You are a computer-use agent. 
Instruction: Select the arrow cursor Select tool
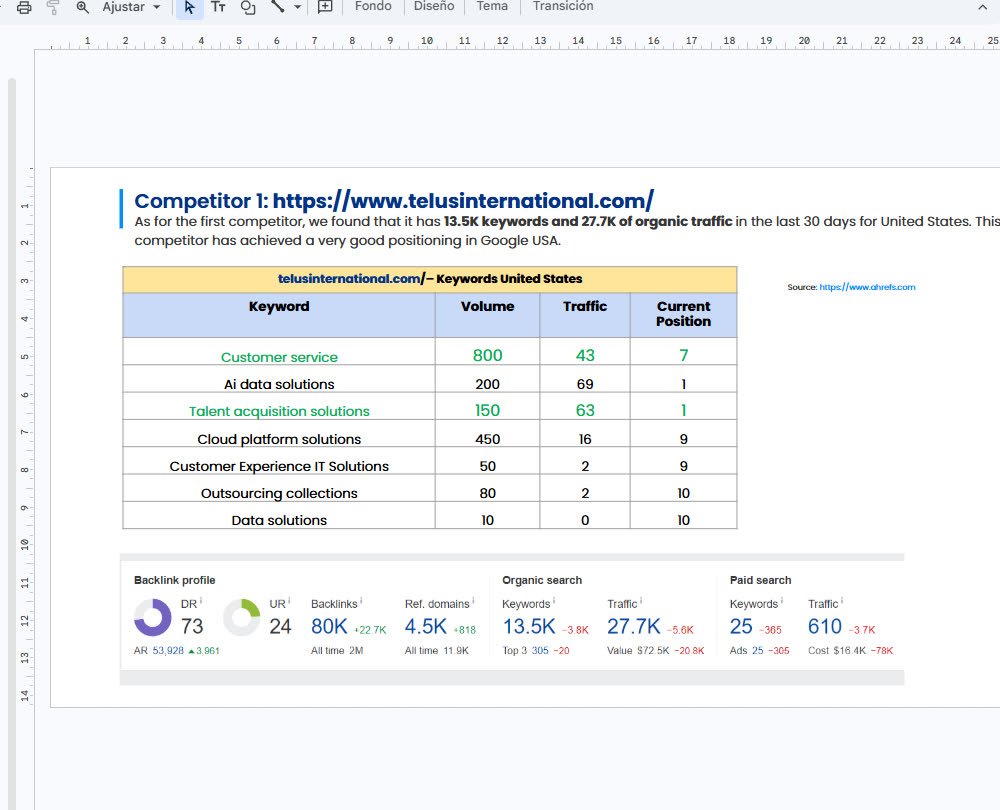[x=189, y=7]
